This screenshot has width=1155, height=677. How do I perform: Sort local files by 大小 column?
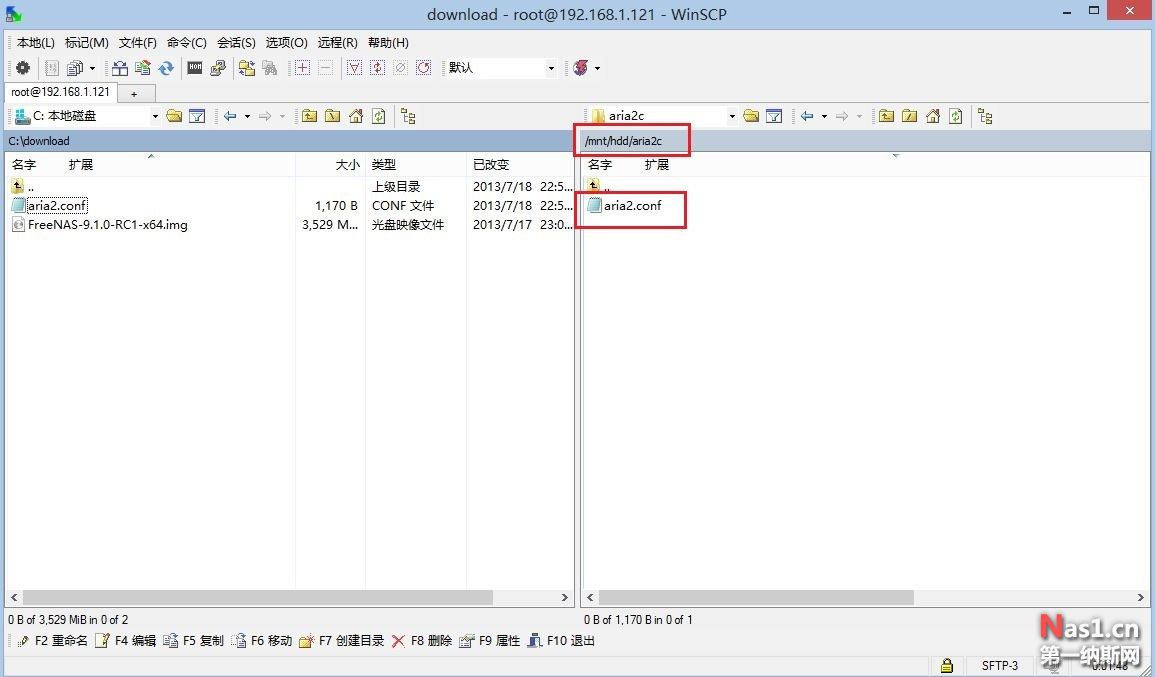[330, 165]
